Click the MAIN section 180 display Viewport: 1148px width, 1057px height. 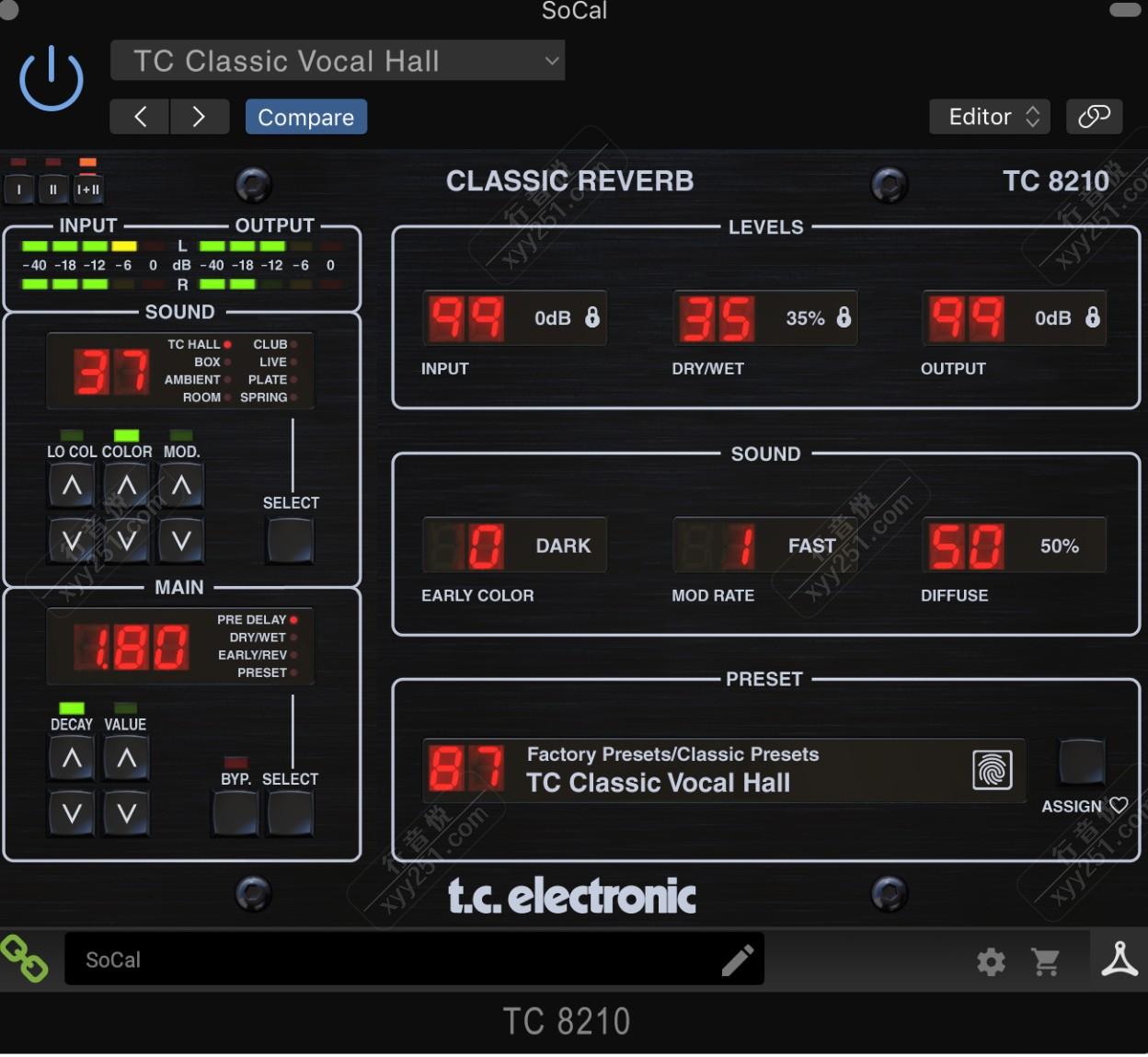pyautogui.click(x=132, y=647)
